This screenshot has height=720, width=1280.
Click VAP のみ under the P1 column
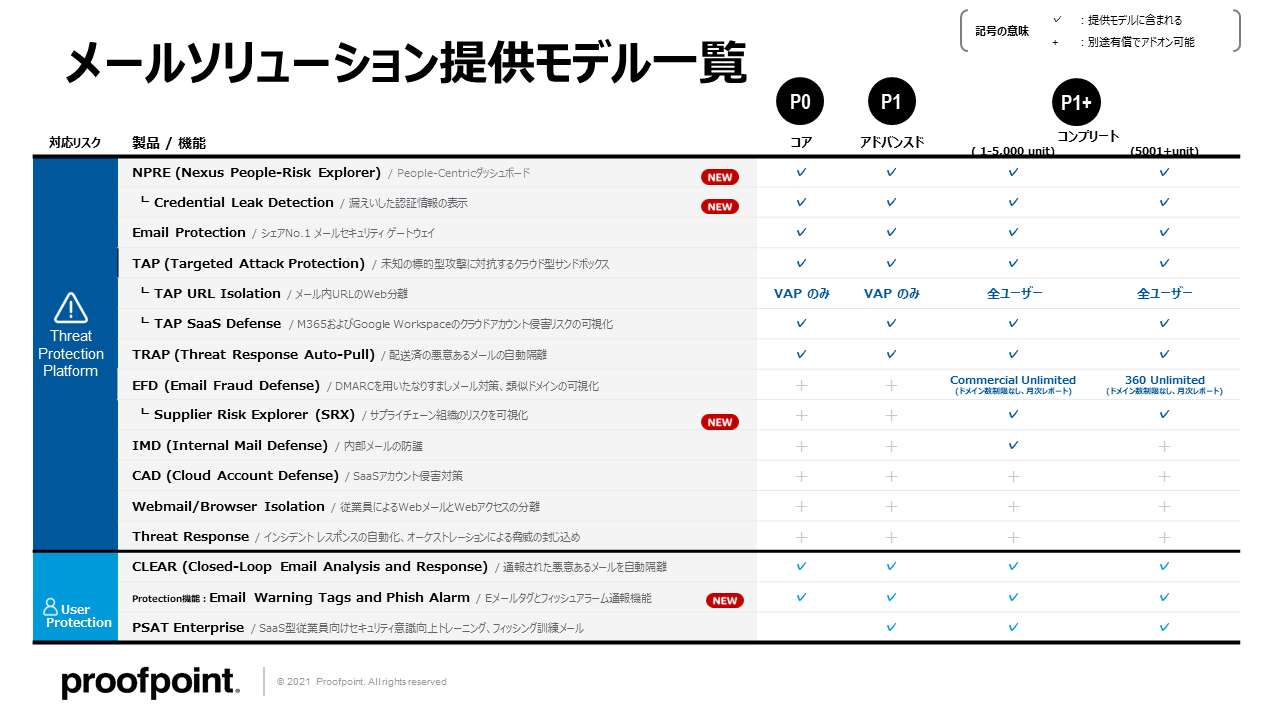click(892, 293)
